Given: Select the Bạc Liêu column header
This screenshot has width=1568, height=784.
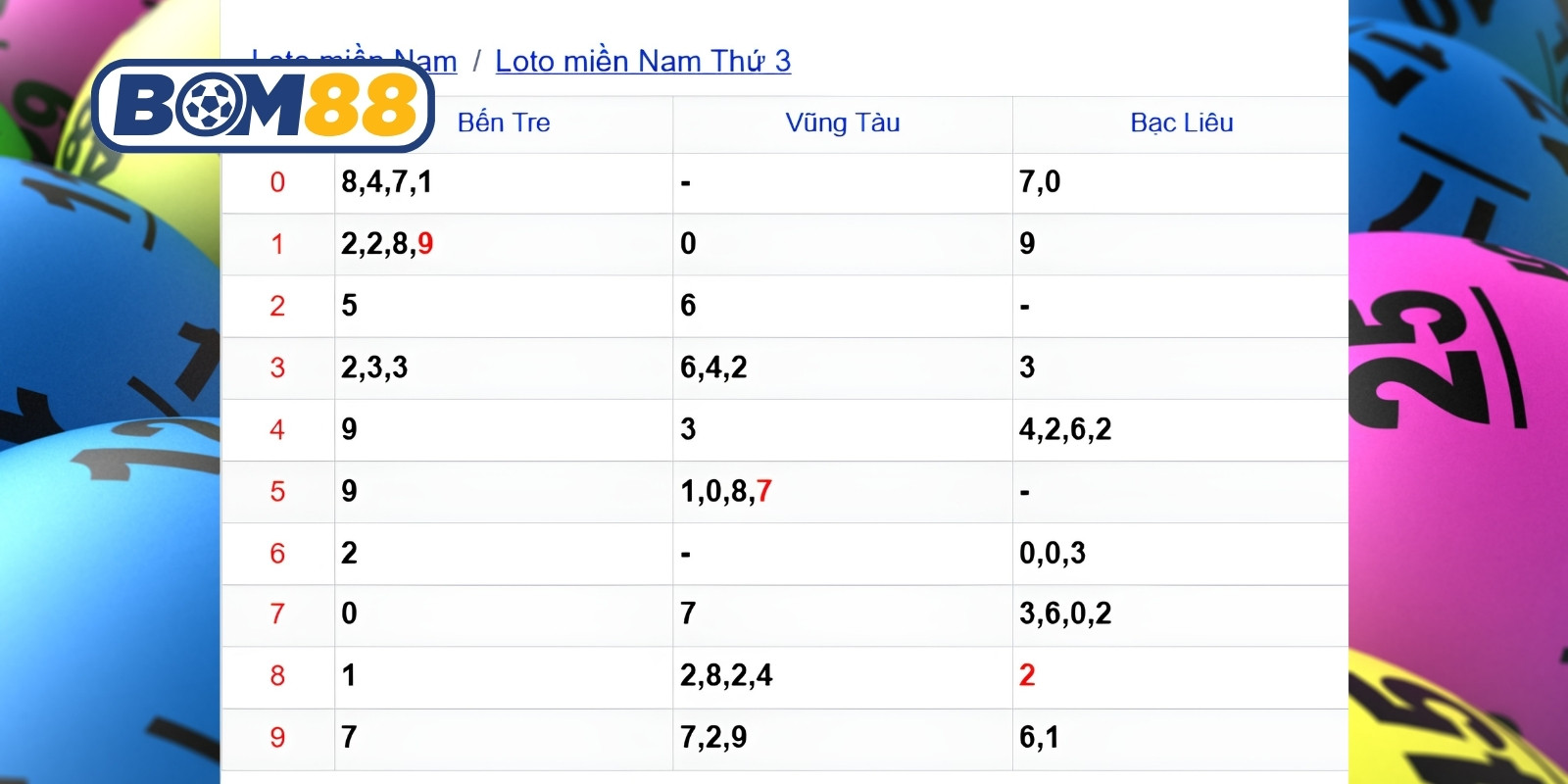Looking at the screenshot, I should (1182, 122).
